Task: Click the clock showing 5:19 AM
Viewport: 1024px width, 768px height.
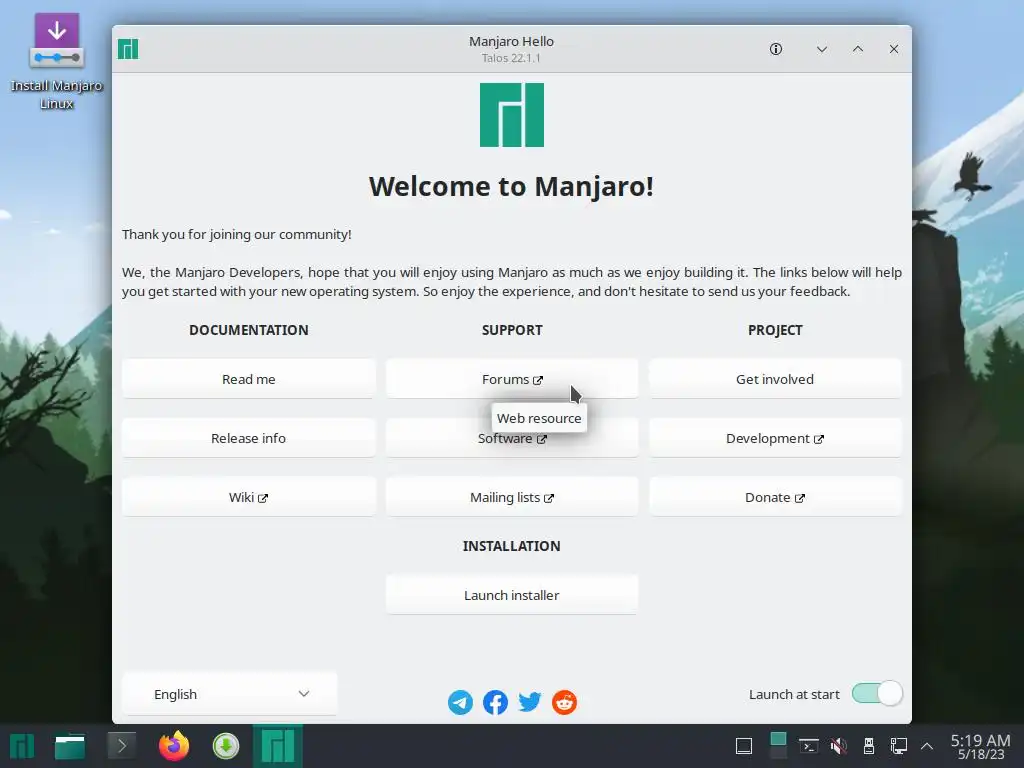Action: [980, 746]
